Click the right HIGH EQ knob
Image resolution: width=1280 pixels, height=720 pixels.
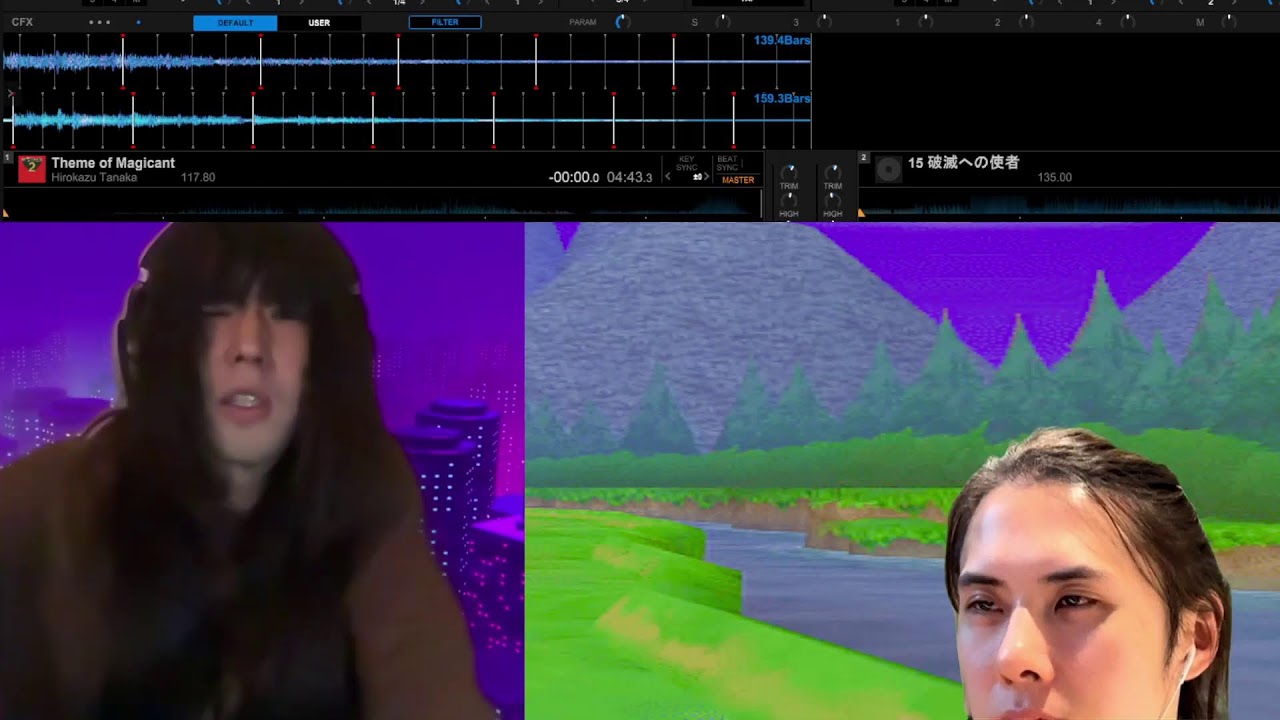(833, 200)
